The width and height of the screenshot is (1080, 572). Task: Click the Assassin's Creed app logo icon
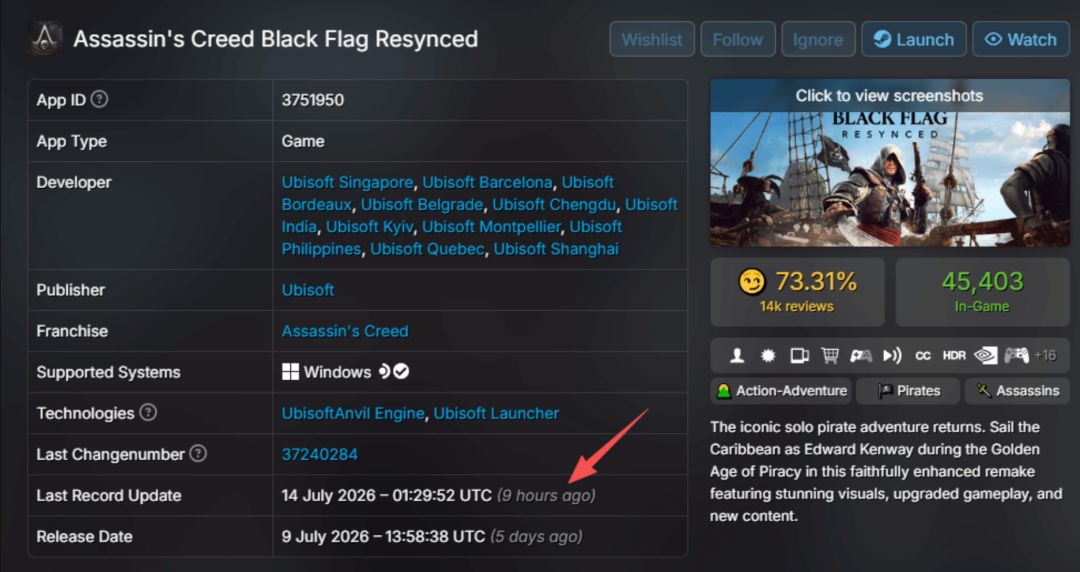[45, 39]
